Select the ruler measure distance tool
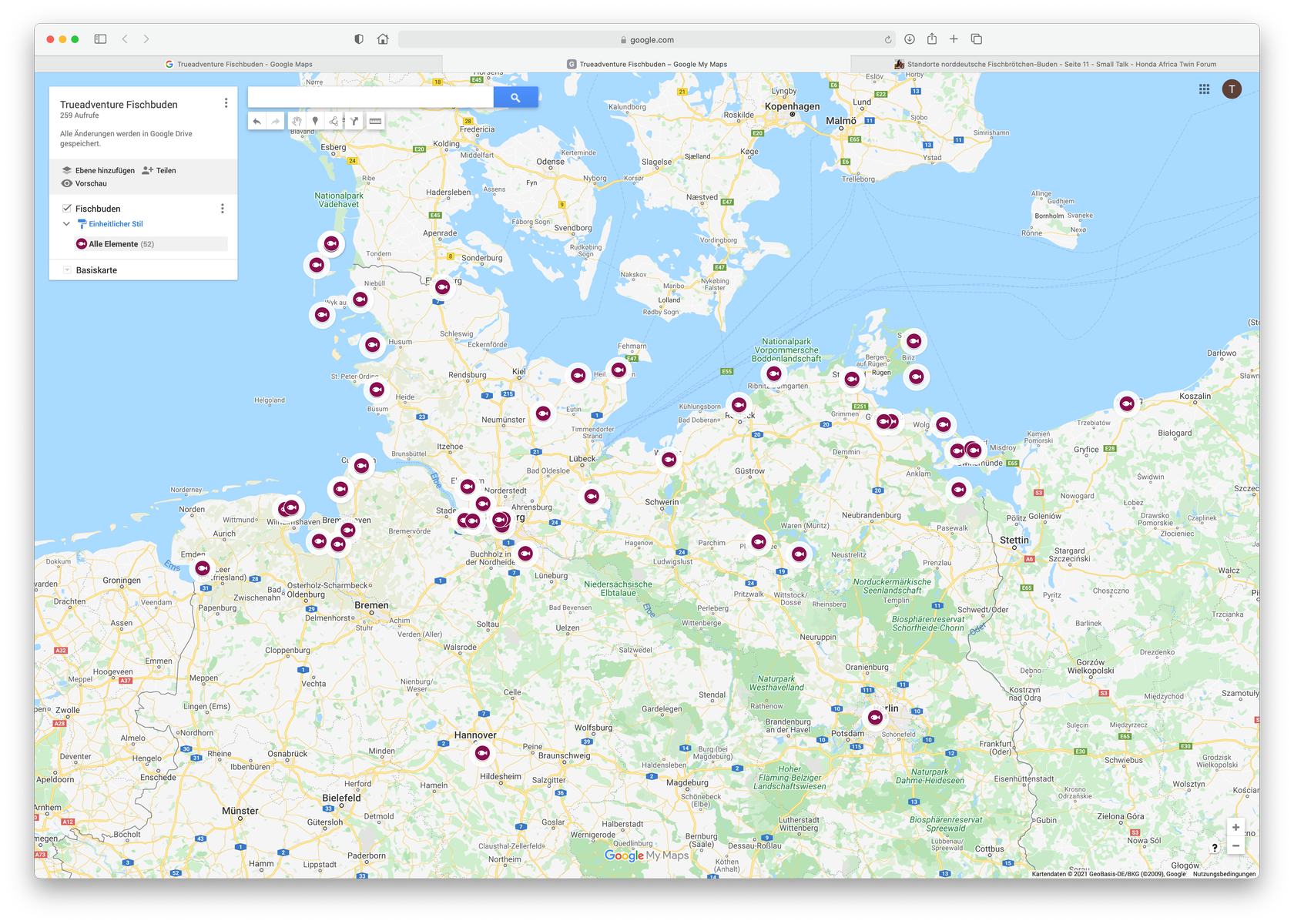1294x924 pixels. point(375,122)
